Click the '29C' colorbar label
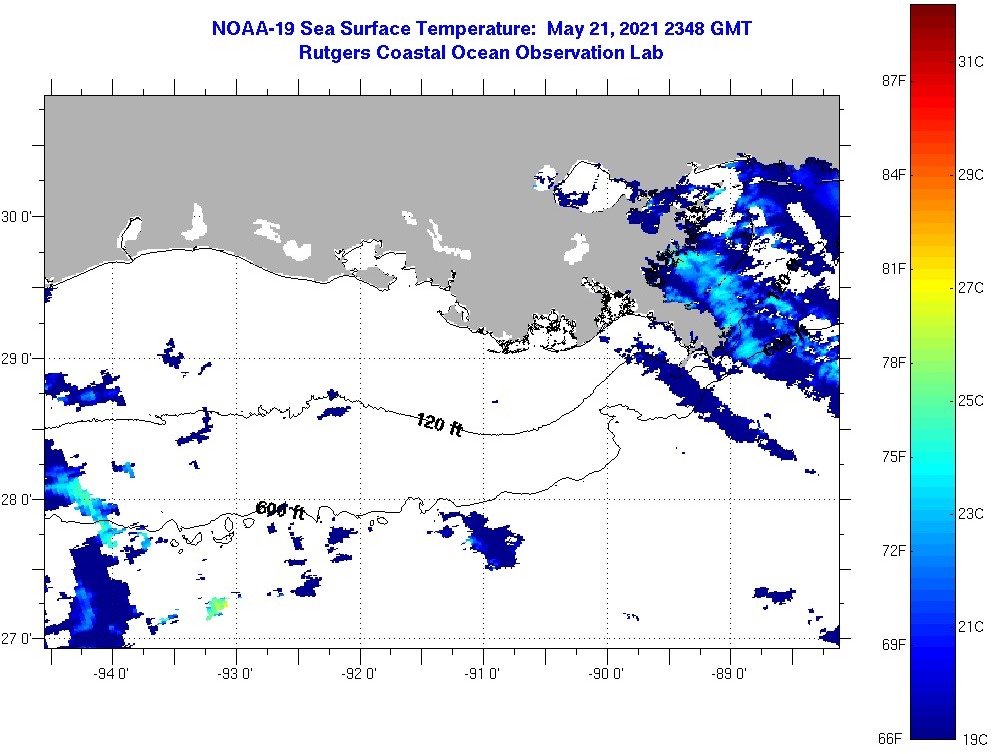Screen dimensions: 992x754 [971, 175]
